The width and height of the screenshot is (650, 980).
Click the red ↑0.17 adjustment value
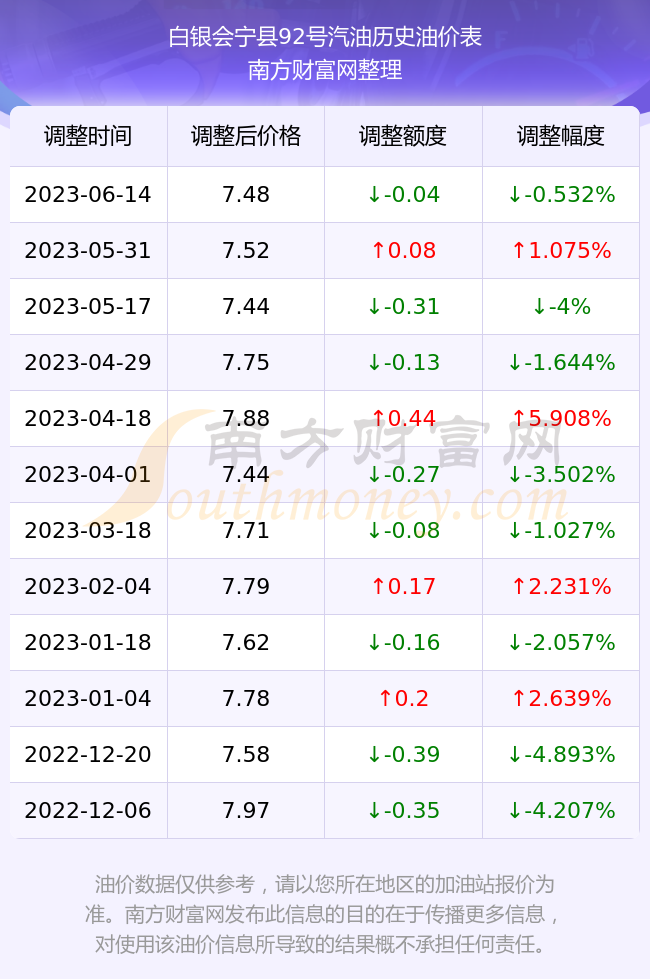pos(403,586)
